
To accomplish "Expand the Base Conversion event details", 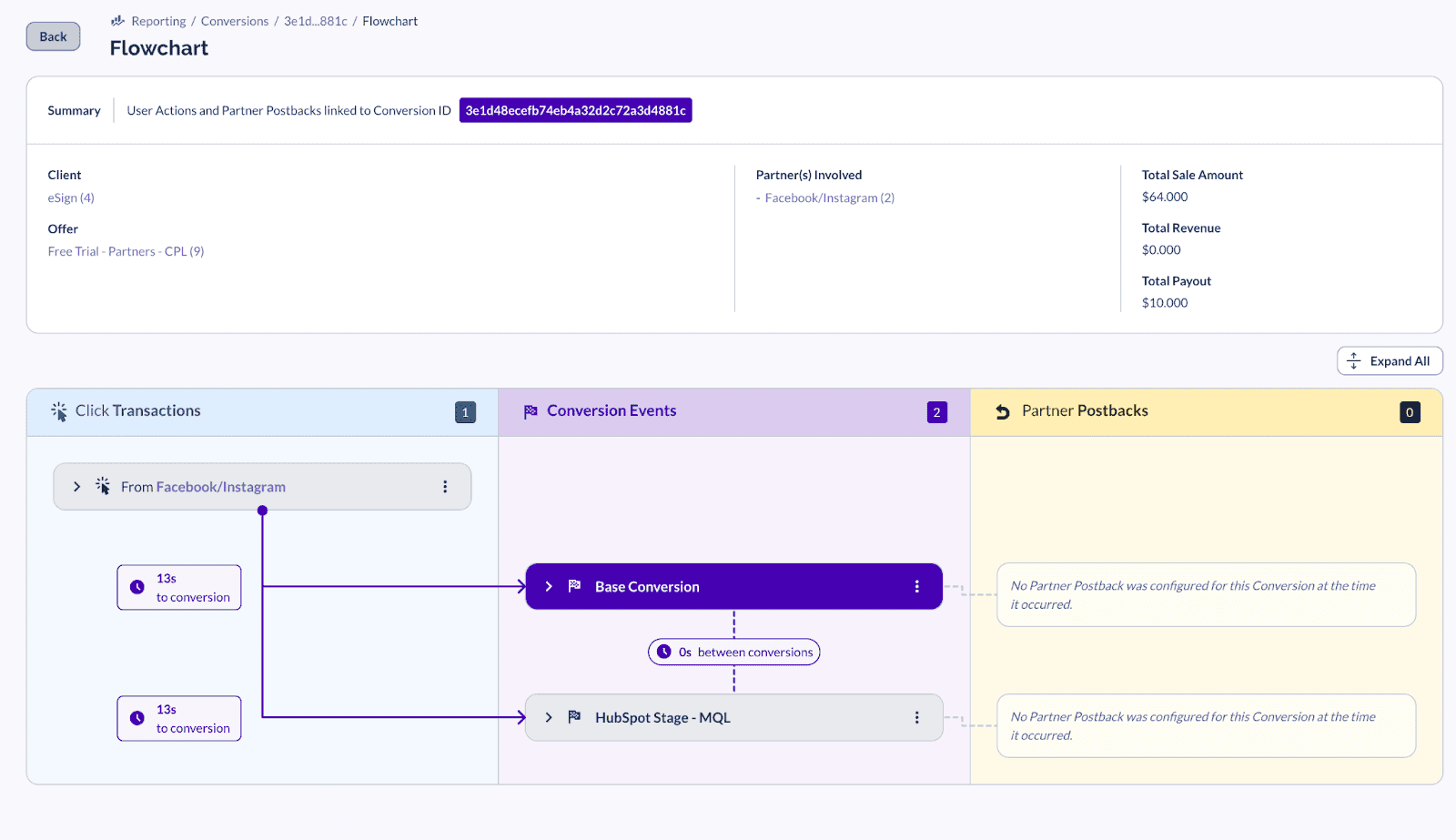I will tap(548, 586).
